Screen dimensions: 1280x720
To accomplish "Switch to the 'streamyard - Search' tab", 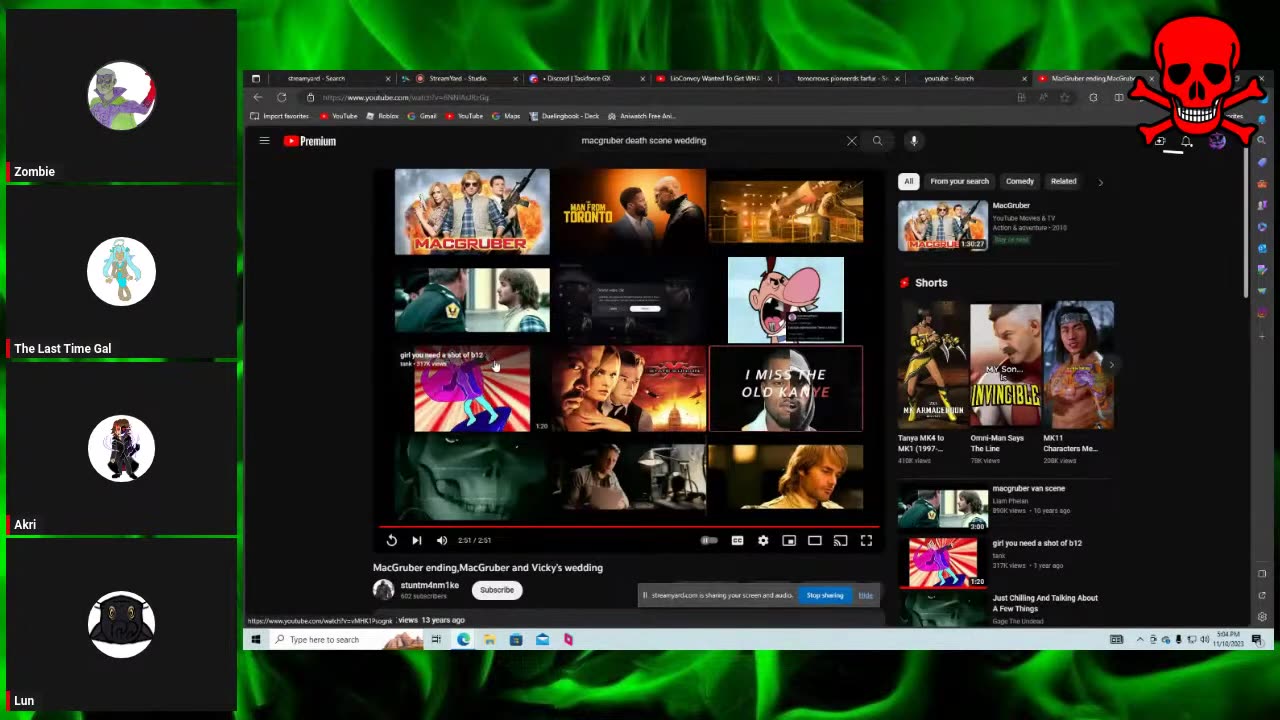I will 316,78.
